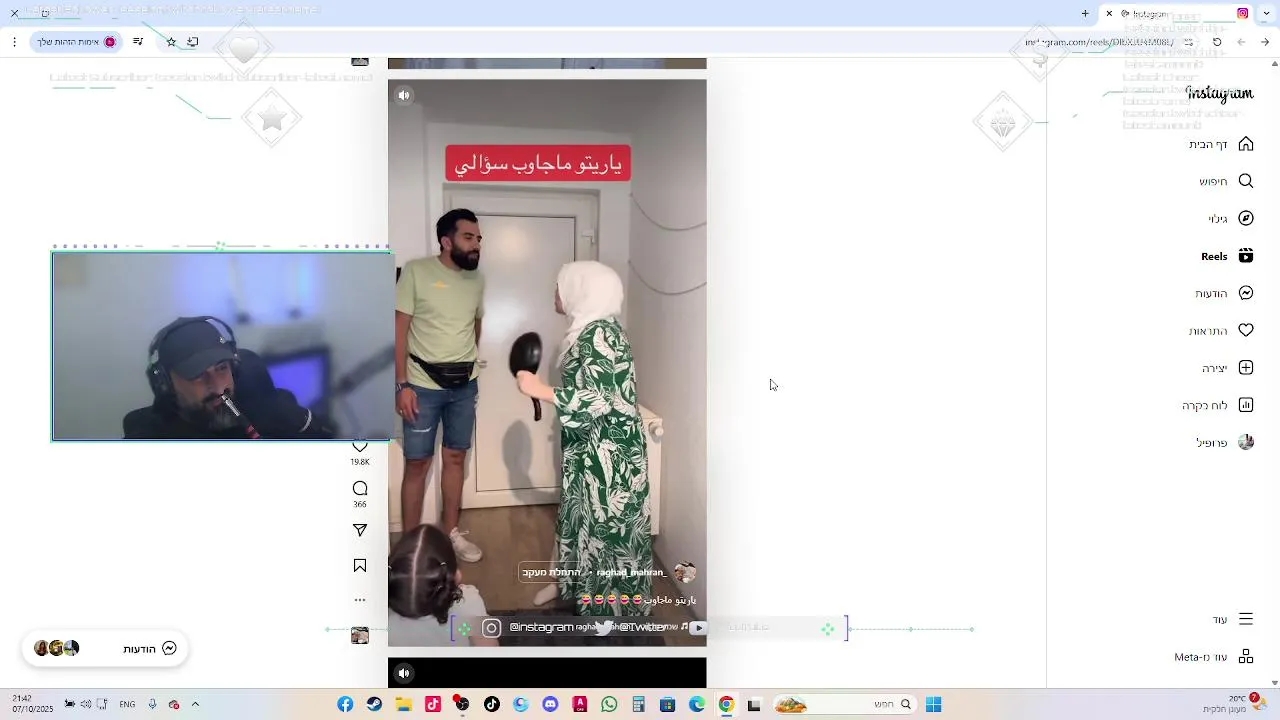Open the reel's audio thumbnail
The width and height of the screenshot is (1280, 720).
[x=360, y=635]
